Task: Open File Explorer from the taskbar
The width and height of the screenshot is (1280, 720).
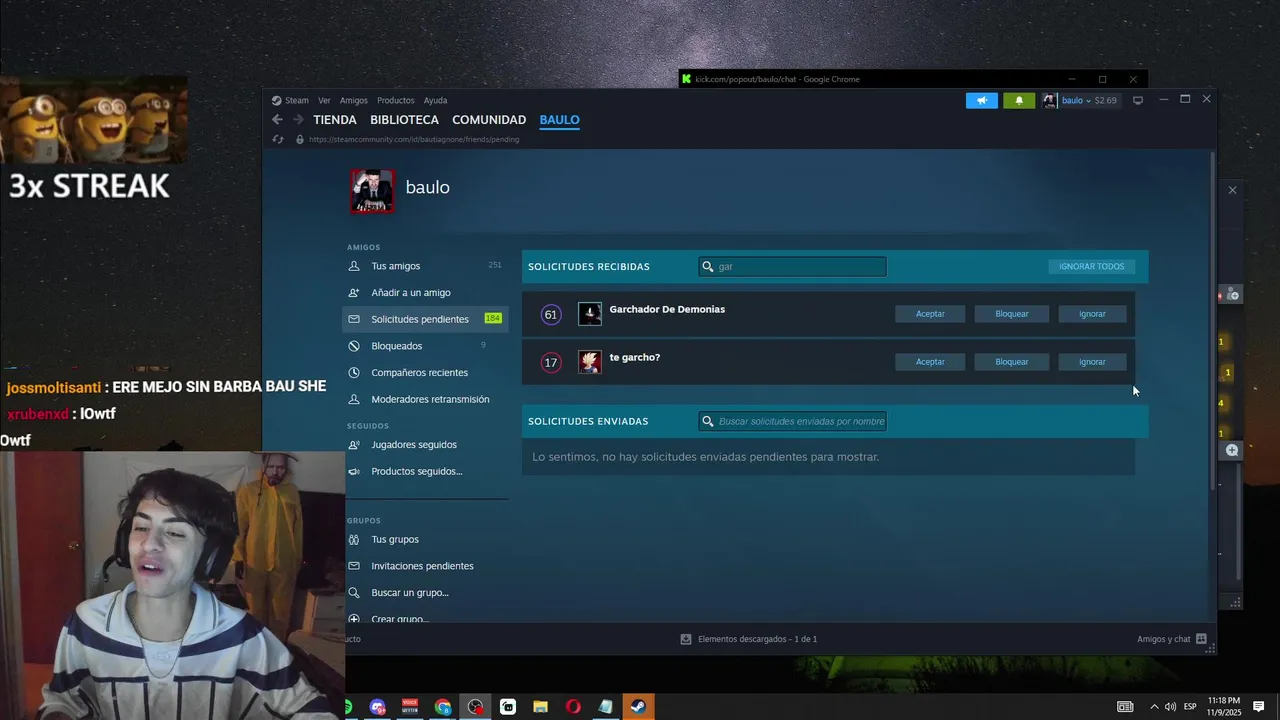Action: pyautogui.click(x=540, y=707)
